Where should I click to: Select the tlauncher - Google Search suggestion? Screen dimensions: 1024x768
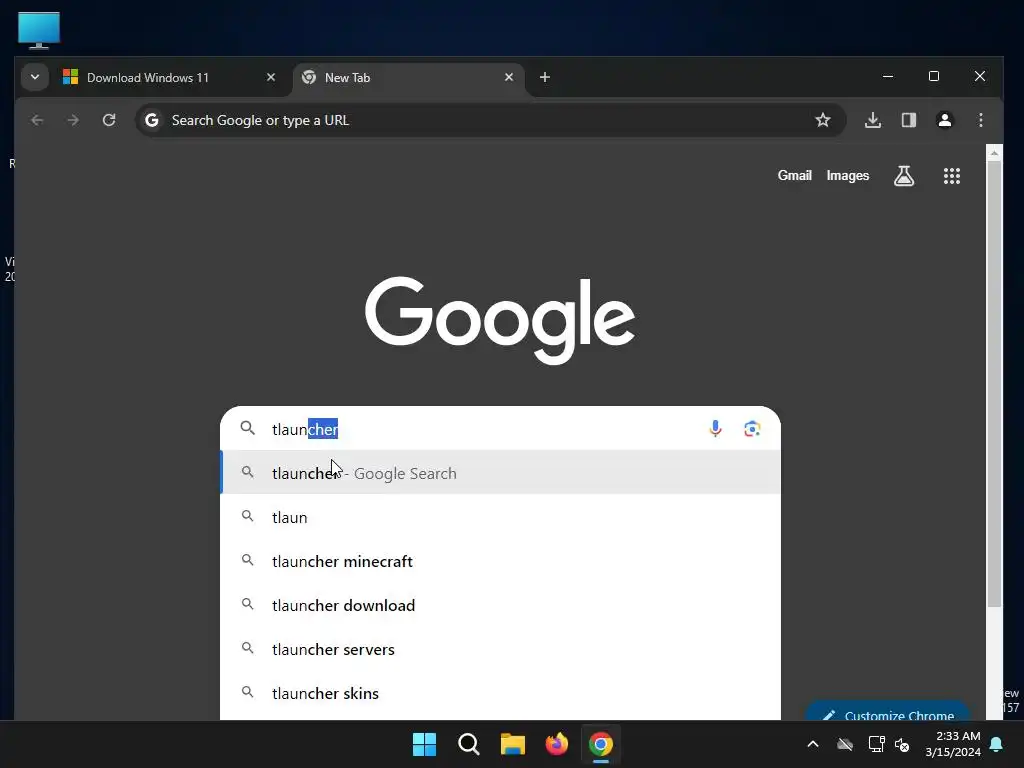coord(500,473)
